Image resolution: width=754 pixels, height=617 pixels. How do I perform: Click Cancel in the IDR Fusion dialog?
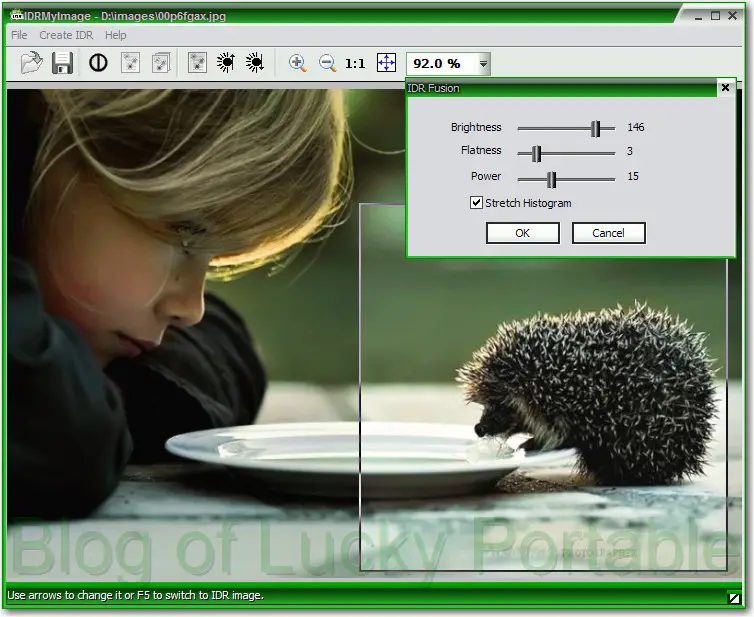click(x=608, y=233)
